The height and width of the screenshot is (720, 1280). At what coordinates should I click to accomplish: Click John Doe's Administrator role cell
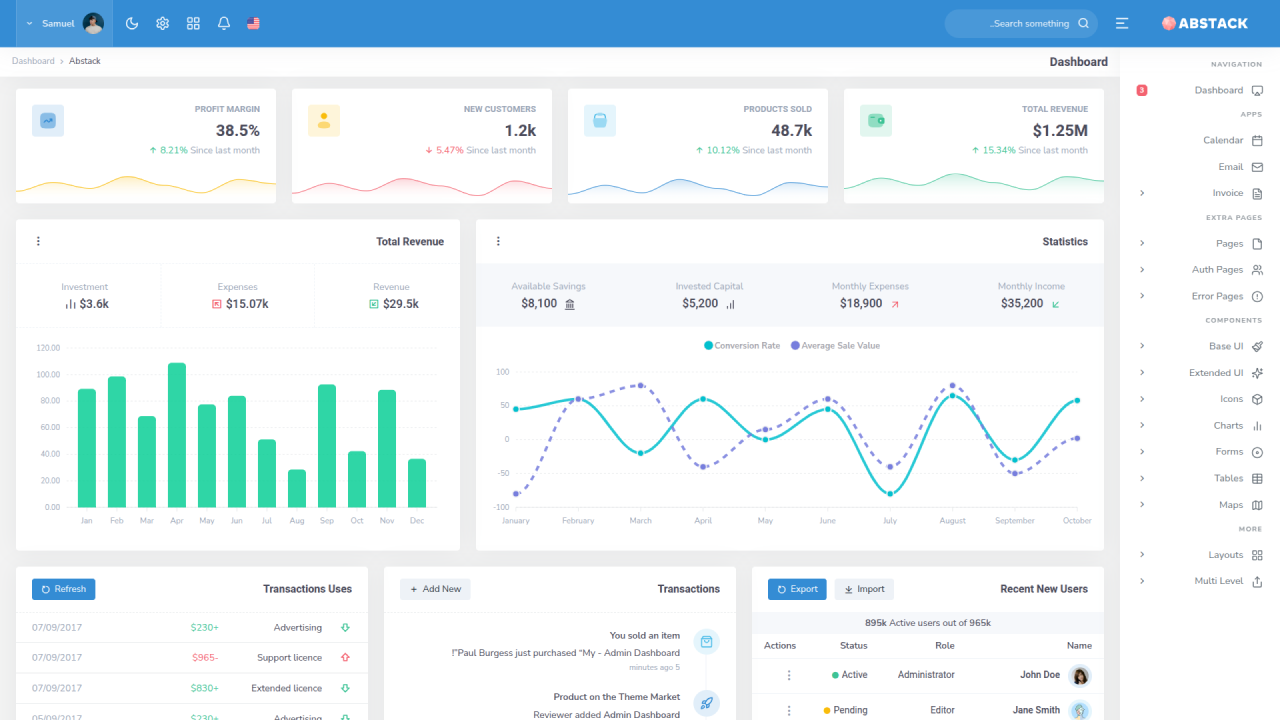pos(926,675)
